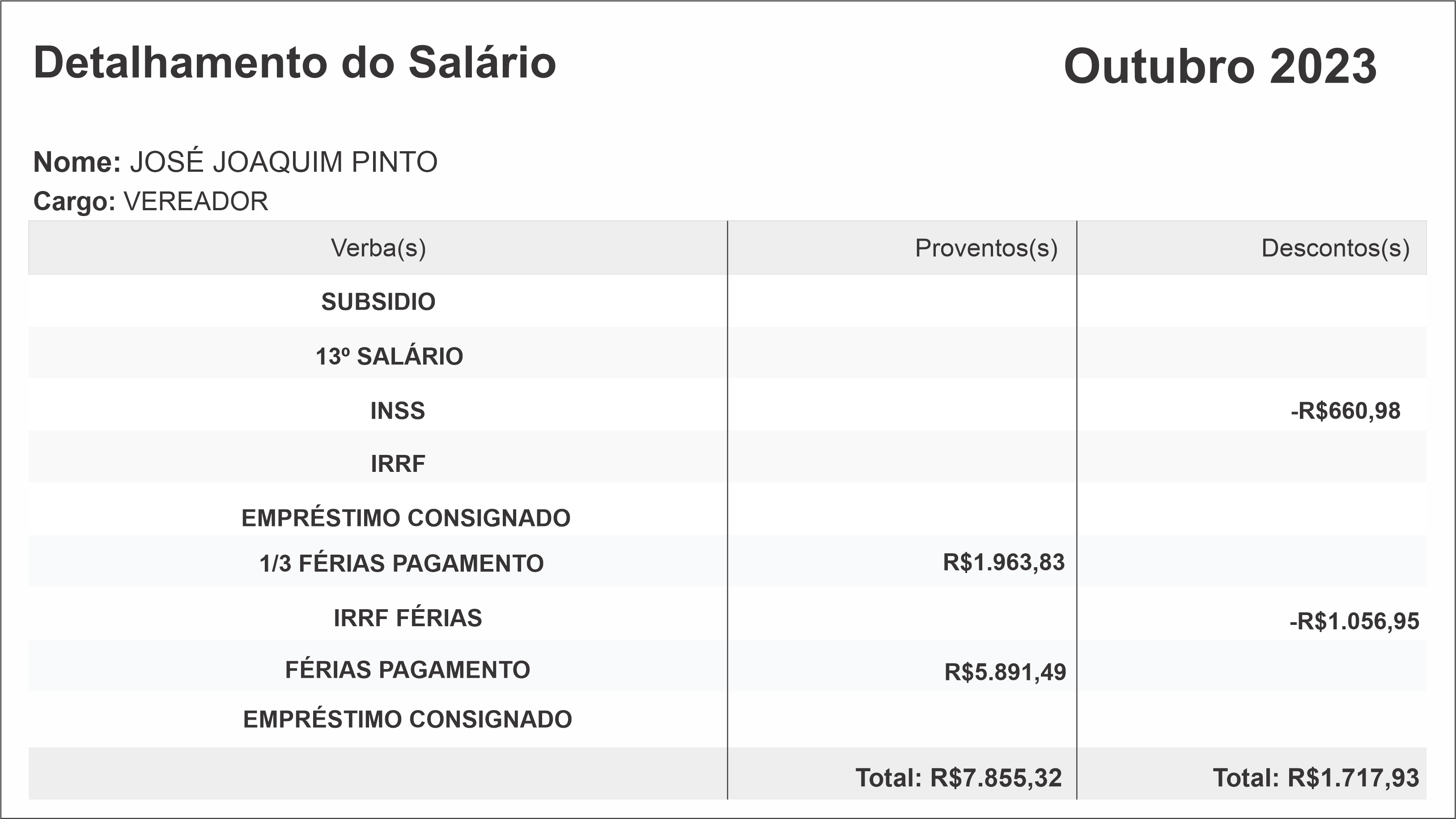This screenshot has height=819, width=1456.
Task: Select the IRRF row label
Action: [398, 464]
